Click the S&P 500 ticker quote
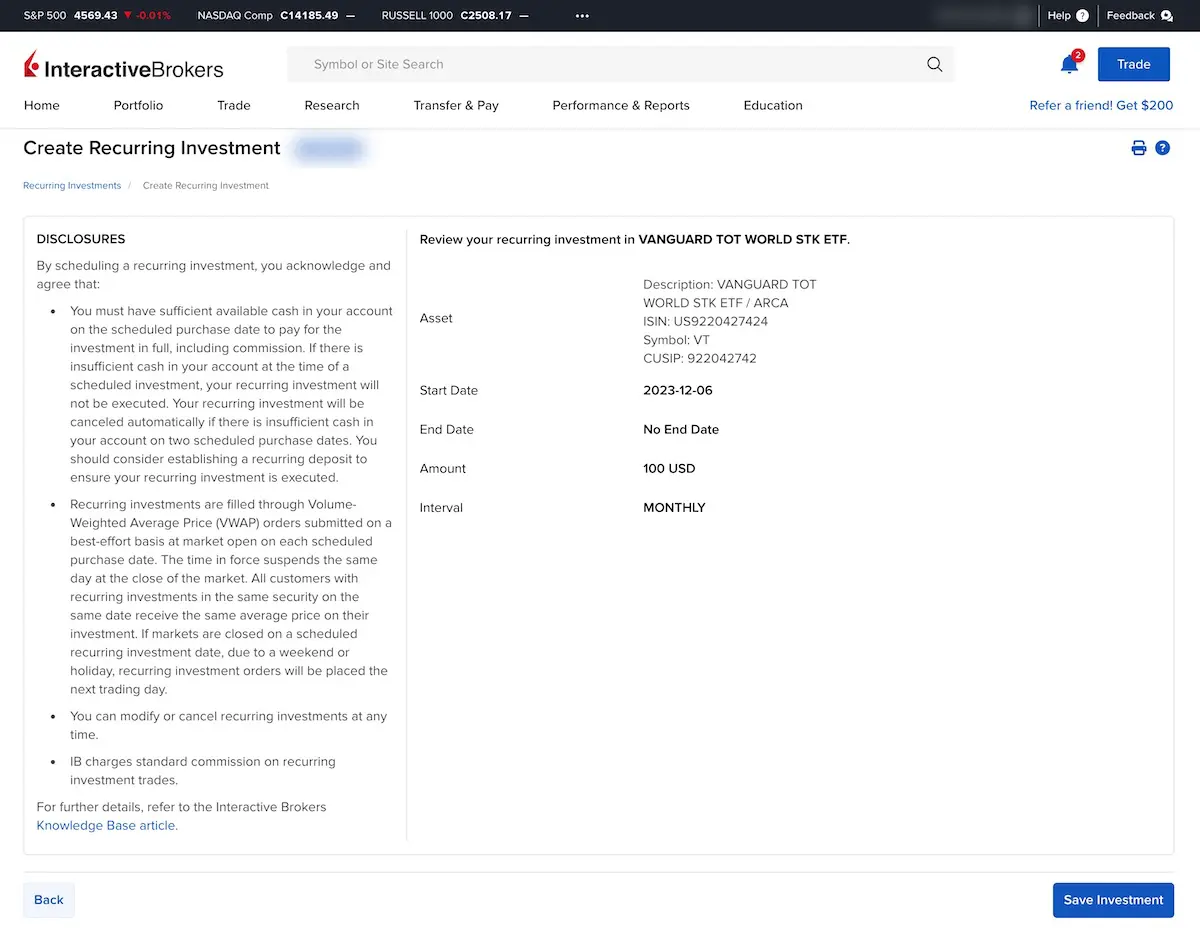The height and width of the screenshot is (939, 1200). coord(97,16)
